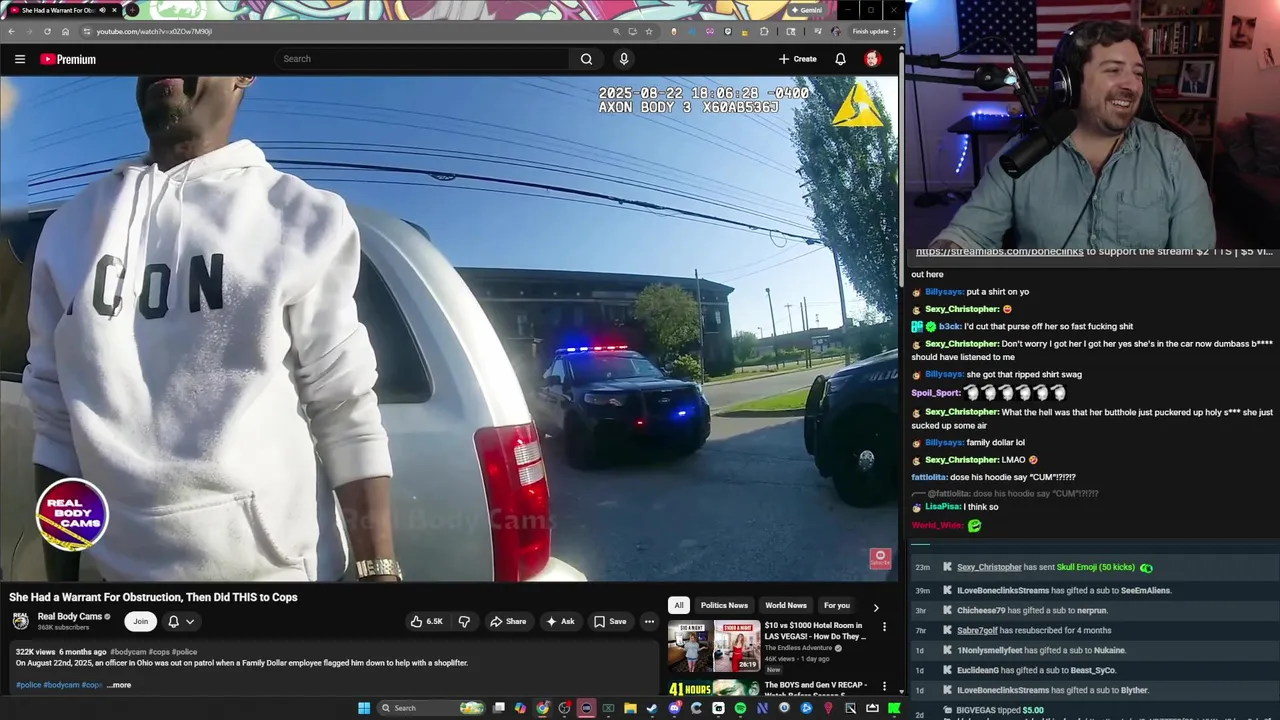The image size is (1280, 720).
Task: Mute the tab using its speaker icon
Action: coord(101,10)
